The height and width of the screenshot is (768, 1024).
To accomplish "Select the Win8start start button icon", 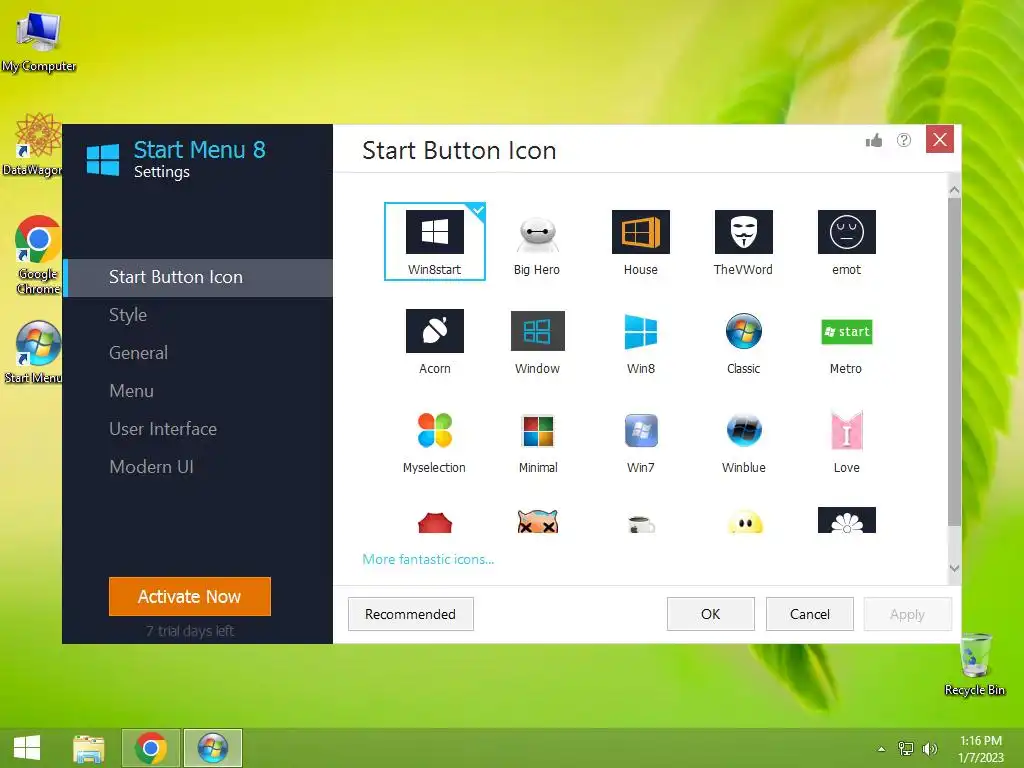I will click(434, 241).
